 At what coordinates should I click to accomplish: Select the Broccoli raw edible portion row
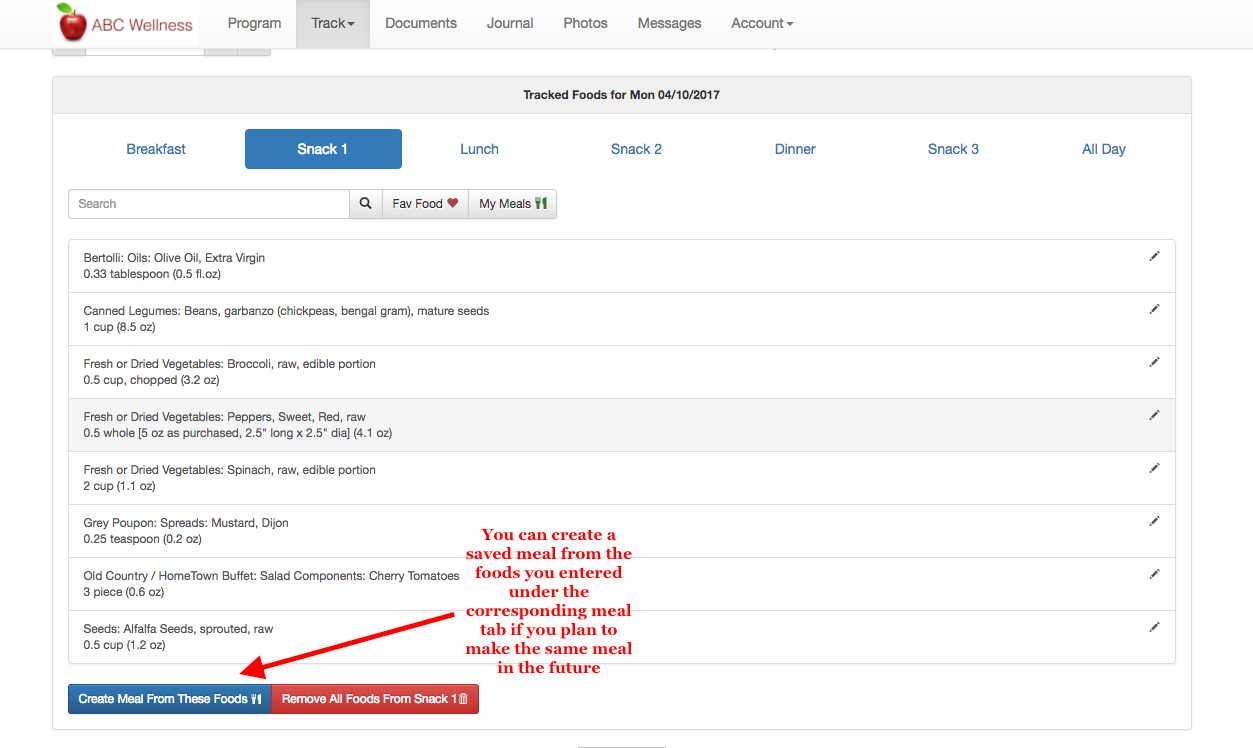click(621, 372)
